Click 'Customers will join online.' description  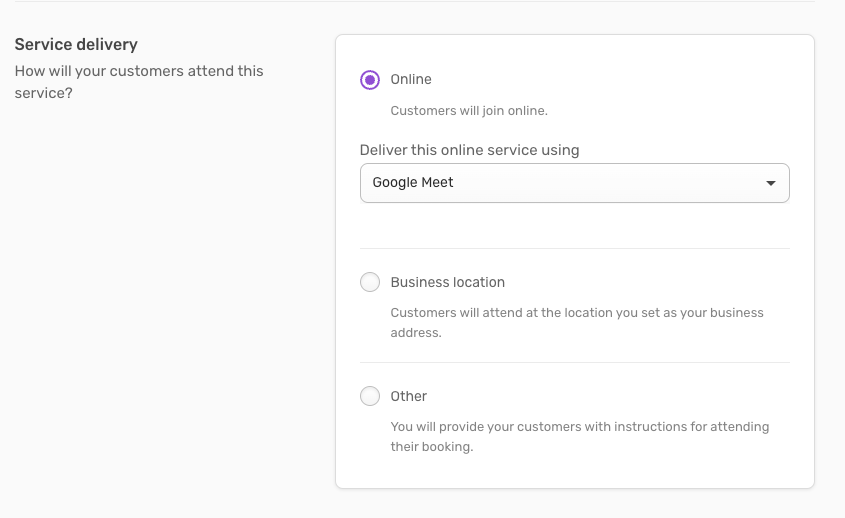pyautogui.click(x=469, y=110)
